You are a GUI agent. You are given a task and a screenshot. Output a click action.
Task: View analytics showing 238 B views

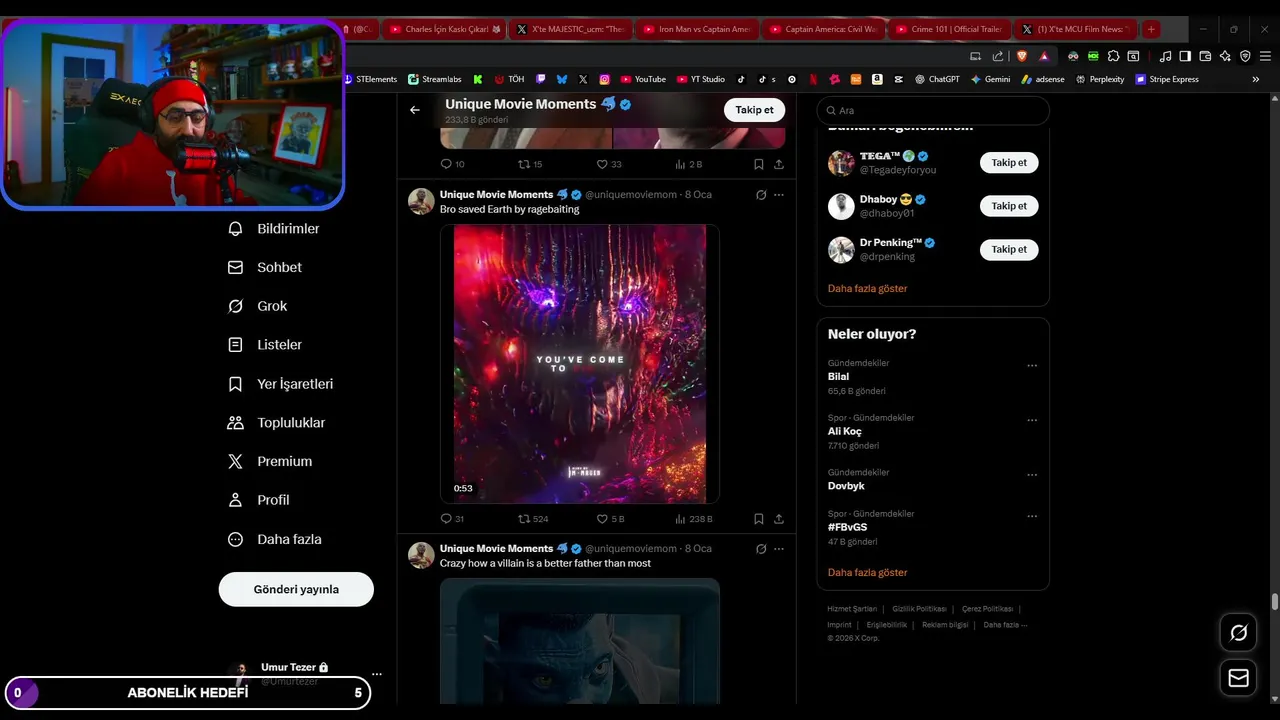pos(694,519)
